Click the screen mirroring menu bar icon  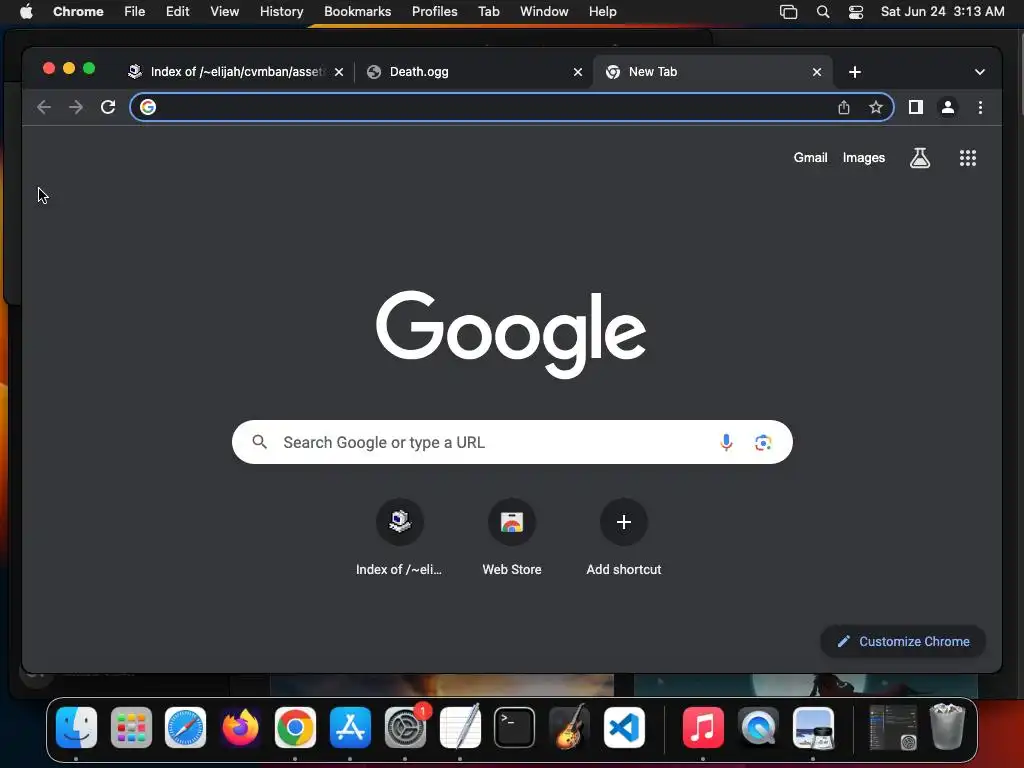(788, 12)
